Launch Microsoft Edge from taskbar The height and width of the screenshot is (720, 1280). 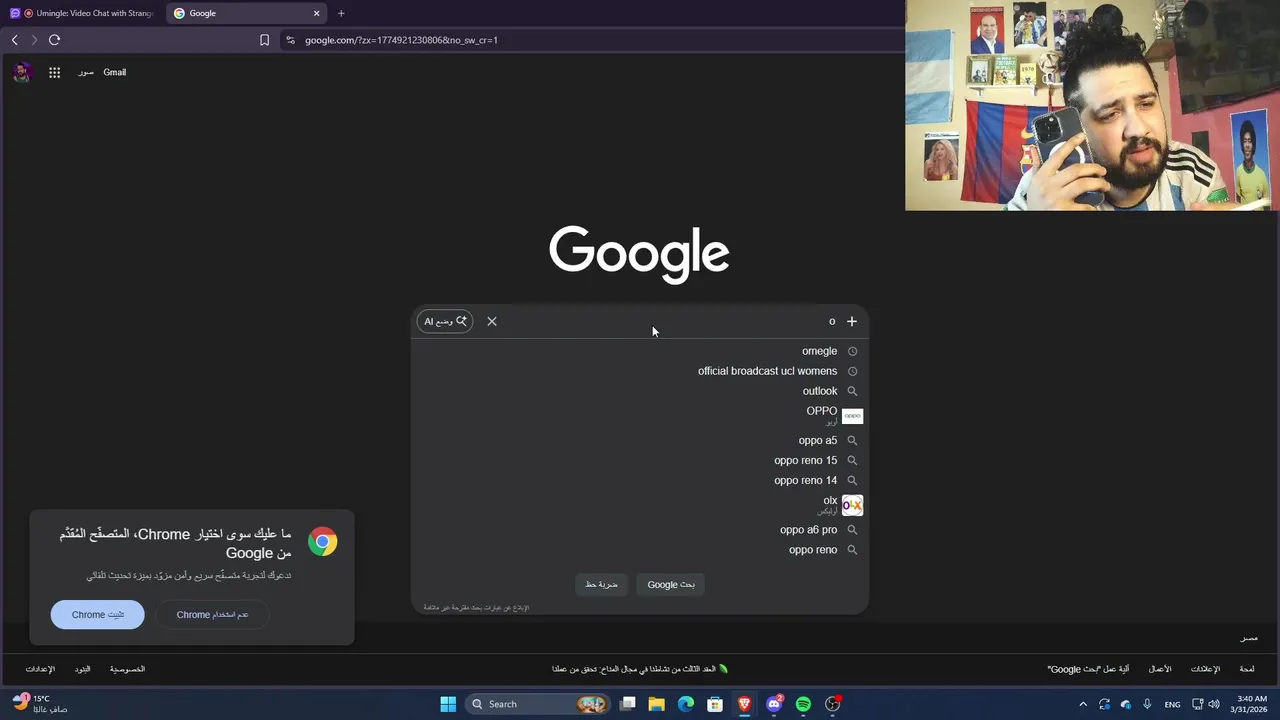point(686,704)
